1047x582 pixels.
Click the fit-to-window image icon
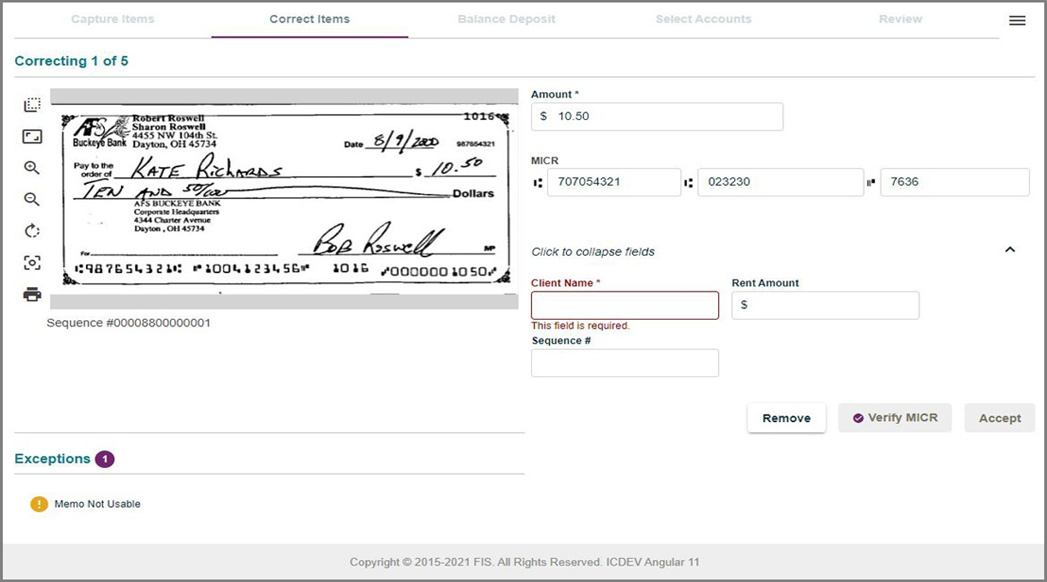[x=32, y=136]
